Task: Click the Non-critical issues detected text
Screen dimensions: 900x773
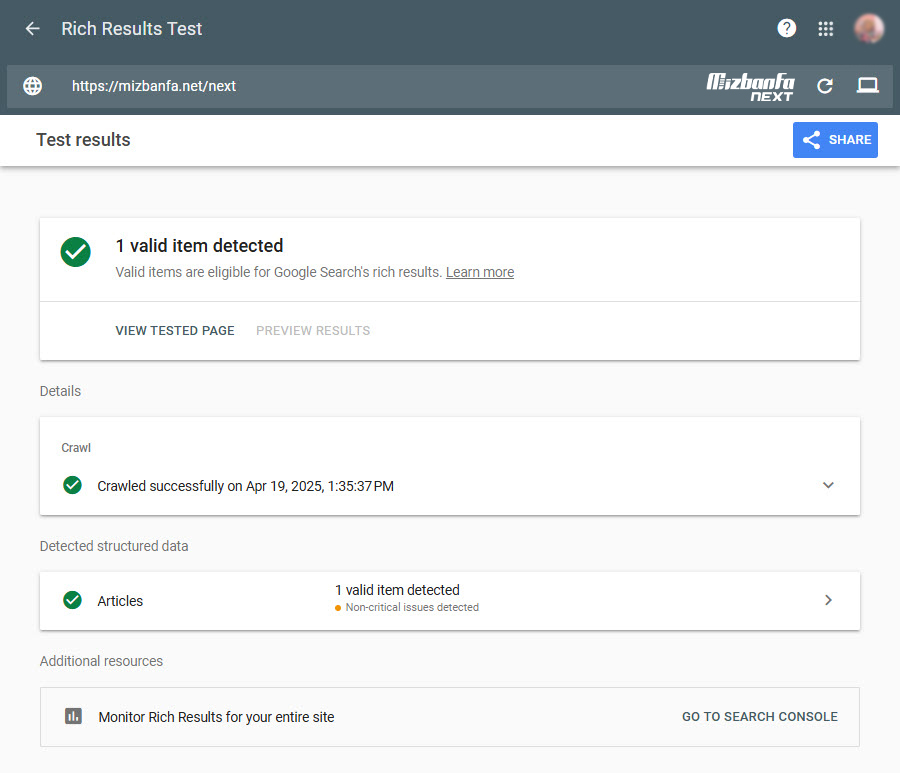Action: coord(412,607)
